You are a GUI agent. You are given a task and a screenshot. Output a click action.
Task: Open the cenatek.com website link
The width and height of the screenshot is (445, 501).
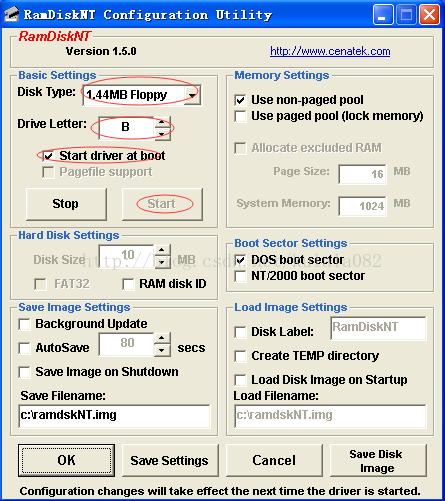pyautogui.click(x=330, y=51)
